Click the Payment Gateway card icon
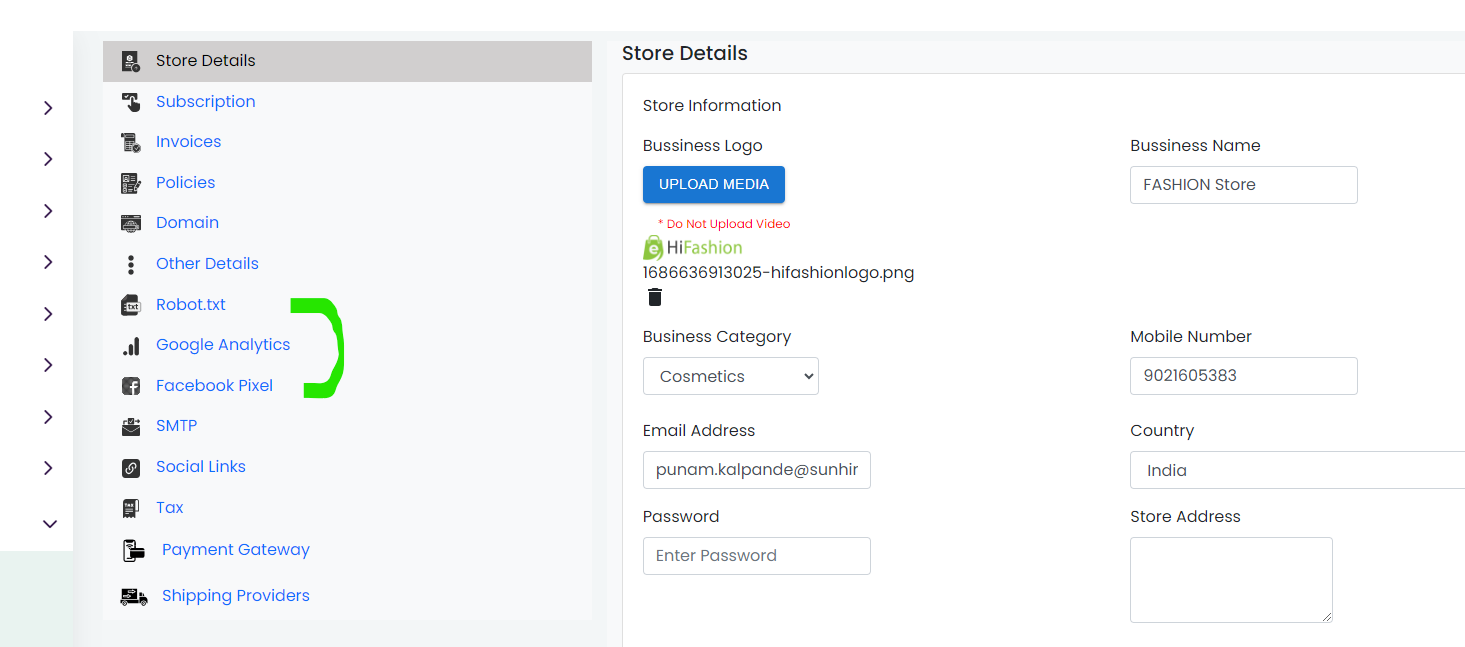This screenshot has width=1465, height=647. [x=133, y=550]
